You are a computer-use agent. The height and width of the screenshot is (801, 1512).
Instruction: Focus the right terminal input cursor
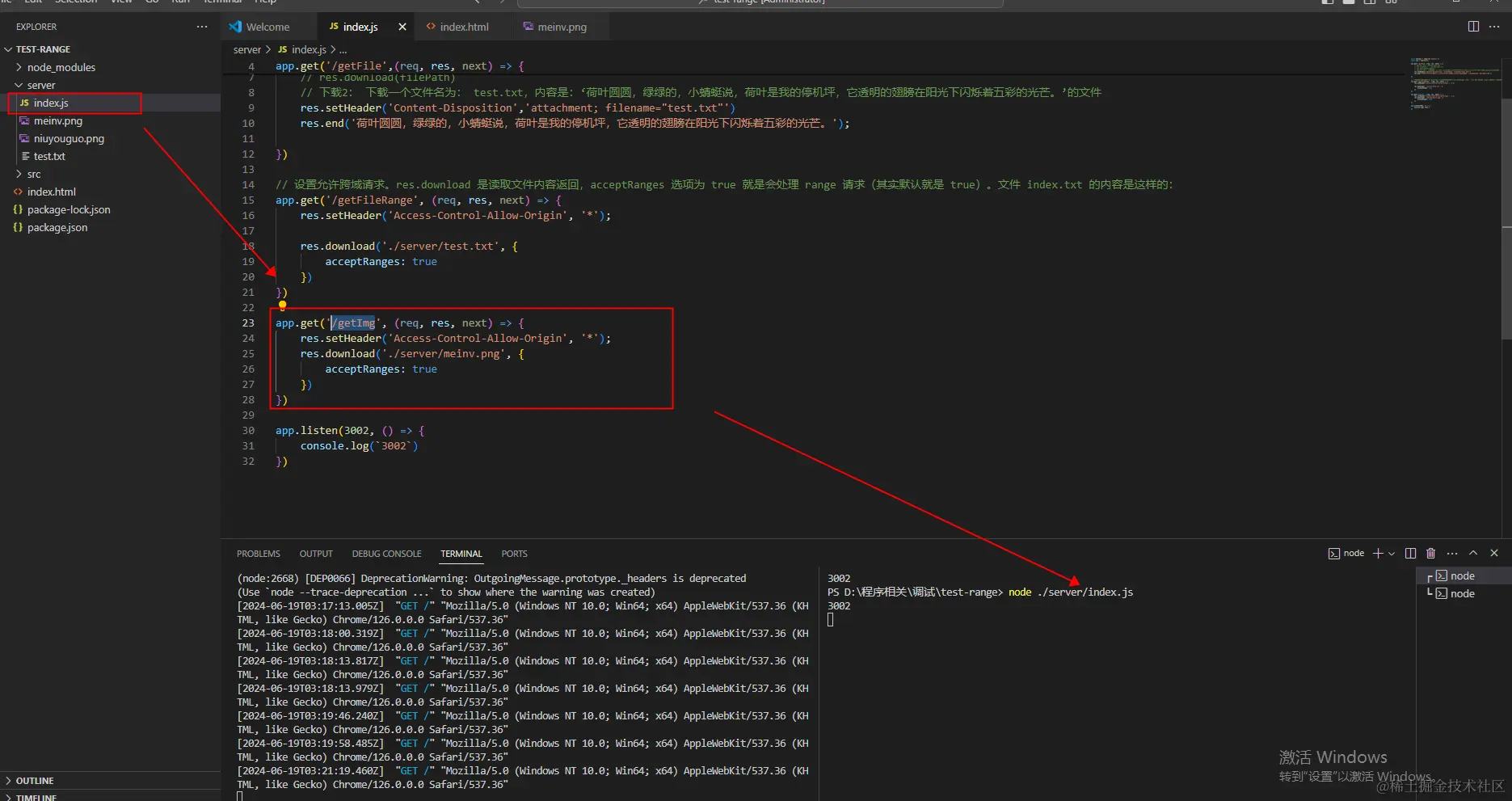click(831, 620)
